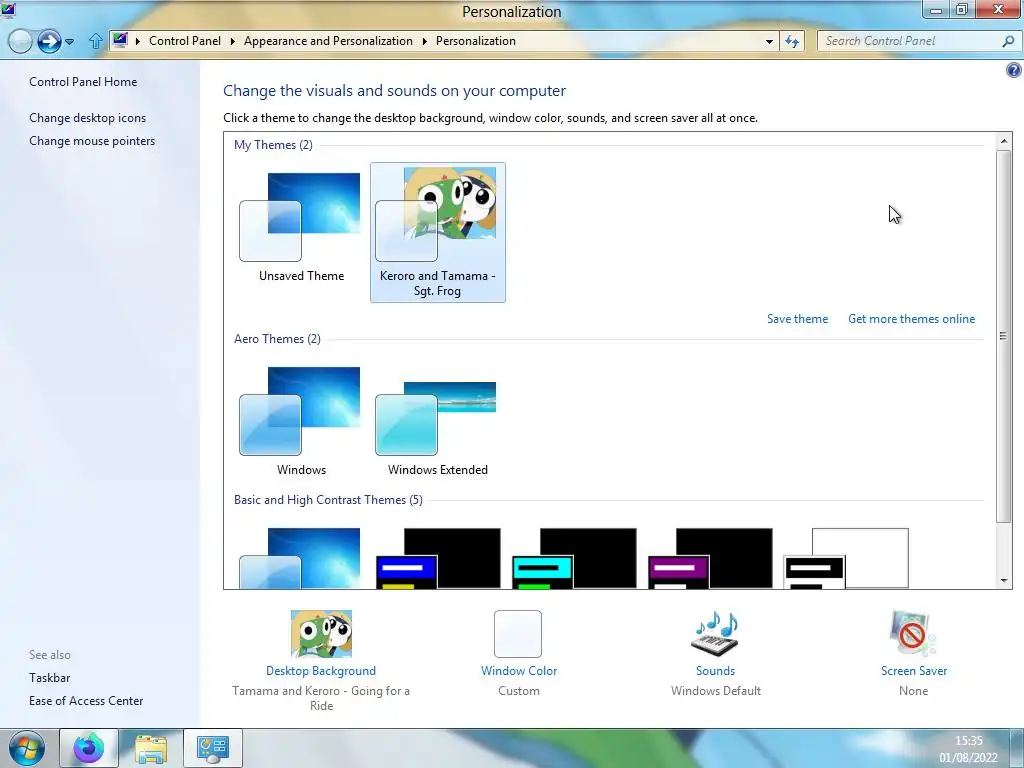Click the Back navigation button

(20, 41)
